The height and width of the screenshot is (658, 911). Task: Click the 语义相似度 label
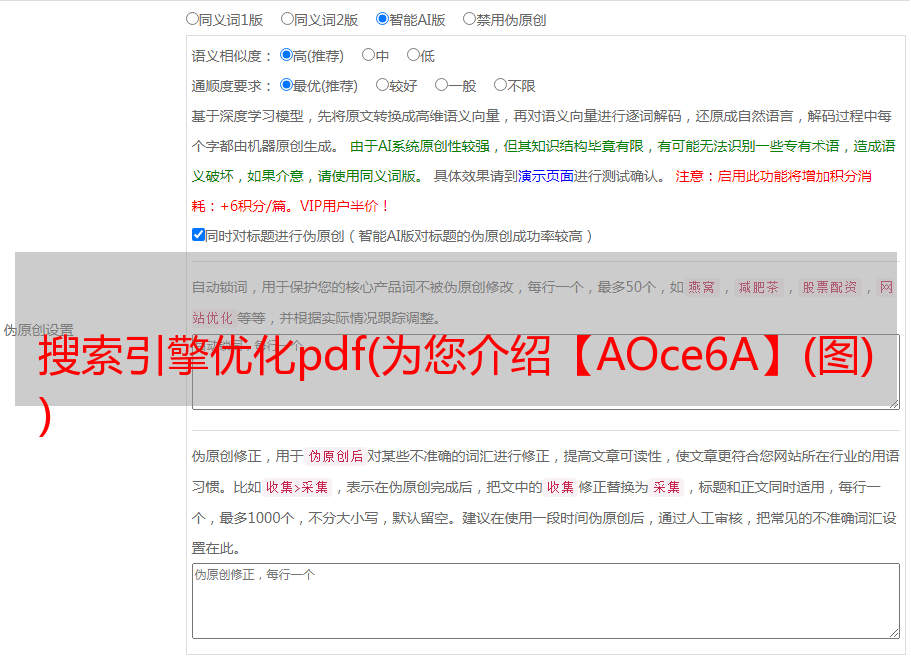pyautogui.click(x=231, y=56)
